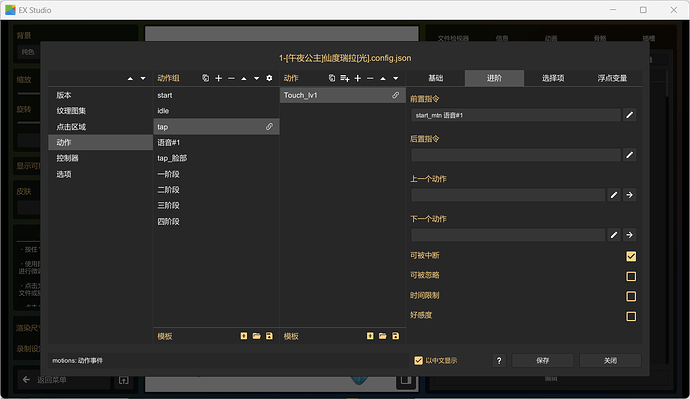Click the 关闭 button
Image resolution: width=690 pixels, height=399 pixels.
click(610, 360)
